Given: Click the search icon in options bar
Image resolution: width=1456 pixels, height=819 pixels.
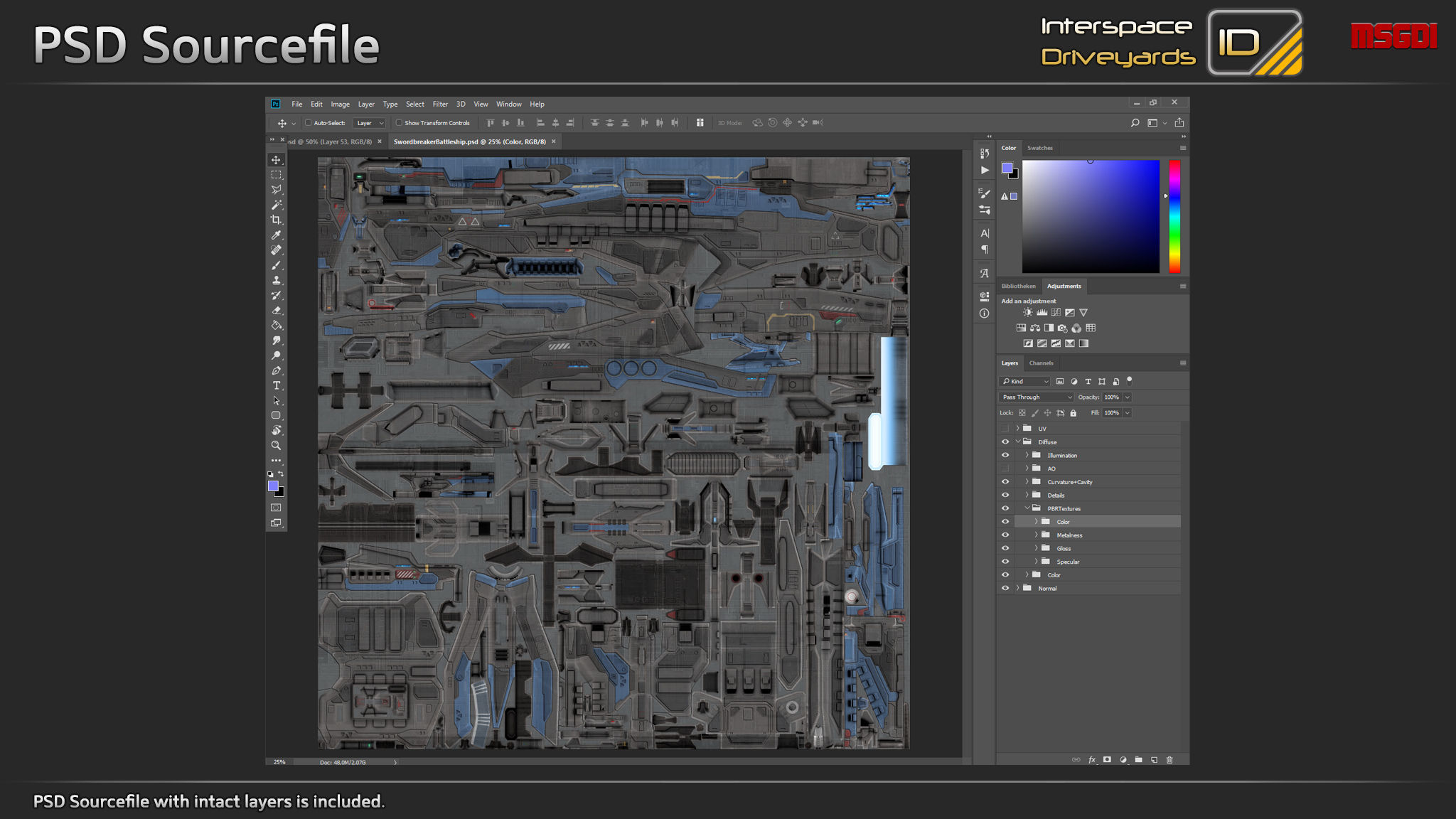Looking at the screenshot, I should (1135, 123).
